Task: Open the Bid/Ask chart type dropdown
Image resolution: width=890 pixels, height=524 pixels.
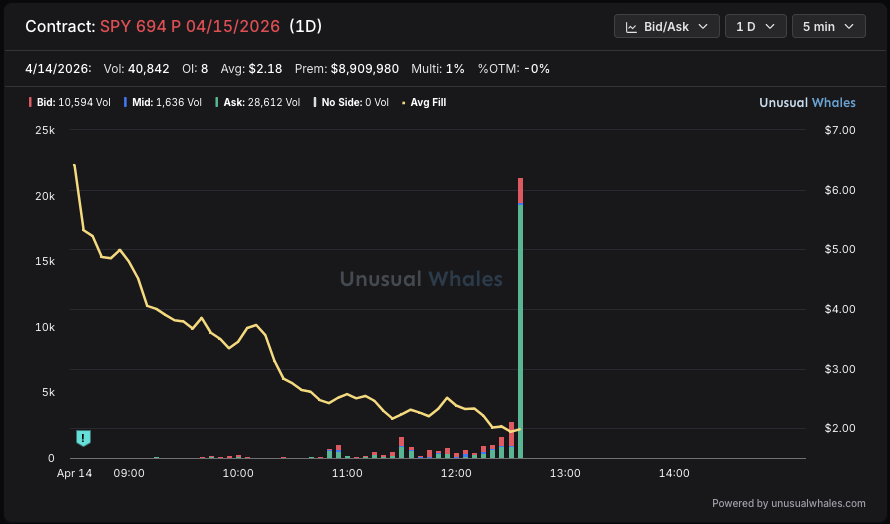Action: 666,27
